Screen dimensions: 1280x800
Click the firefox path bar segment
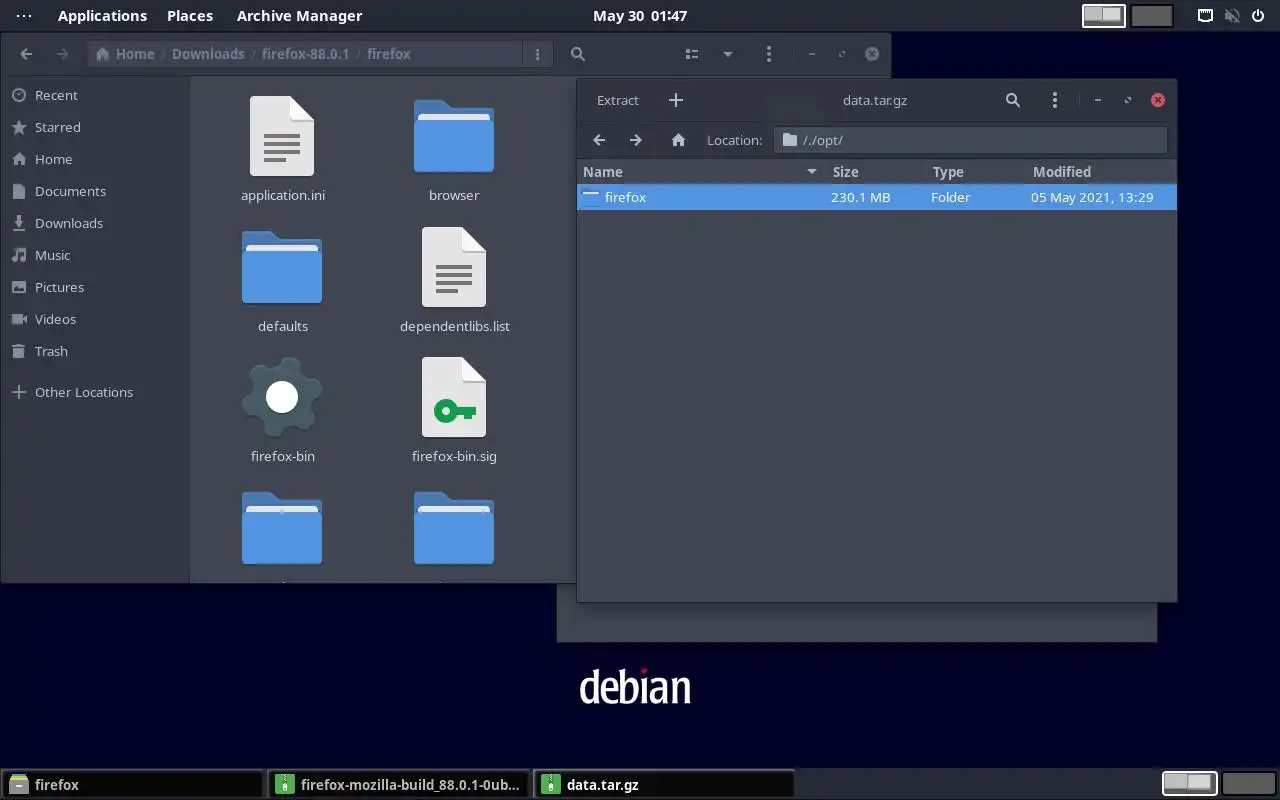click(x=389, y=54)
